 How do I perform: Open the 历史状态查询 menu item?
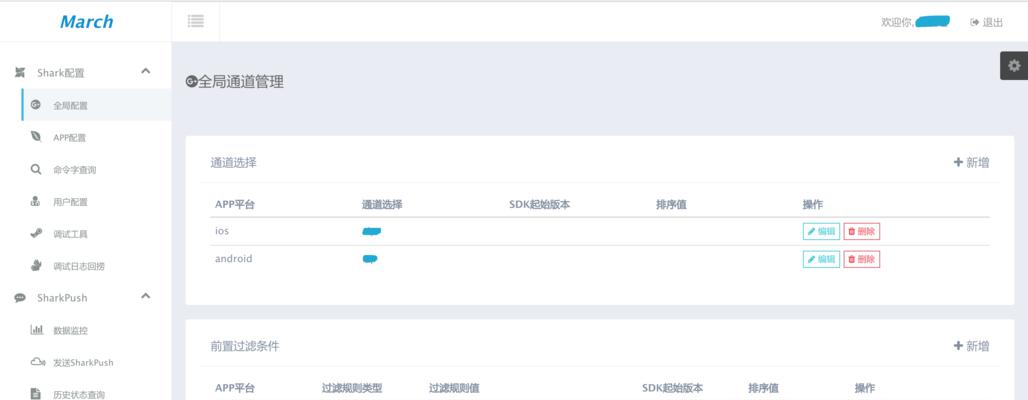click(79, 395)
